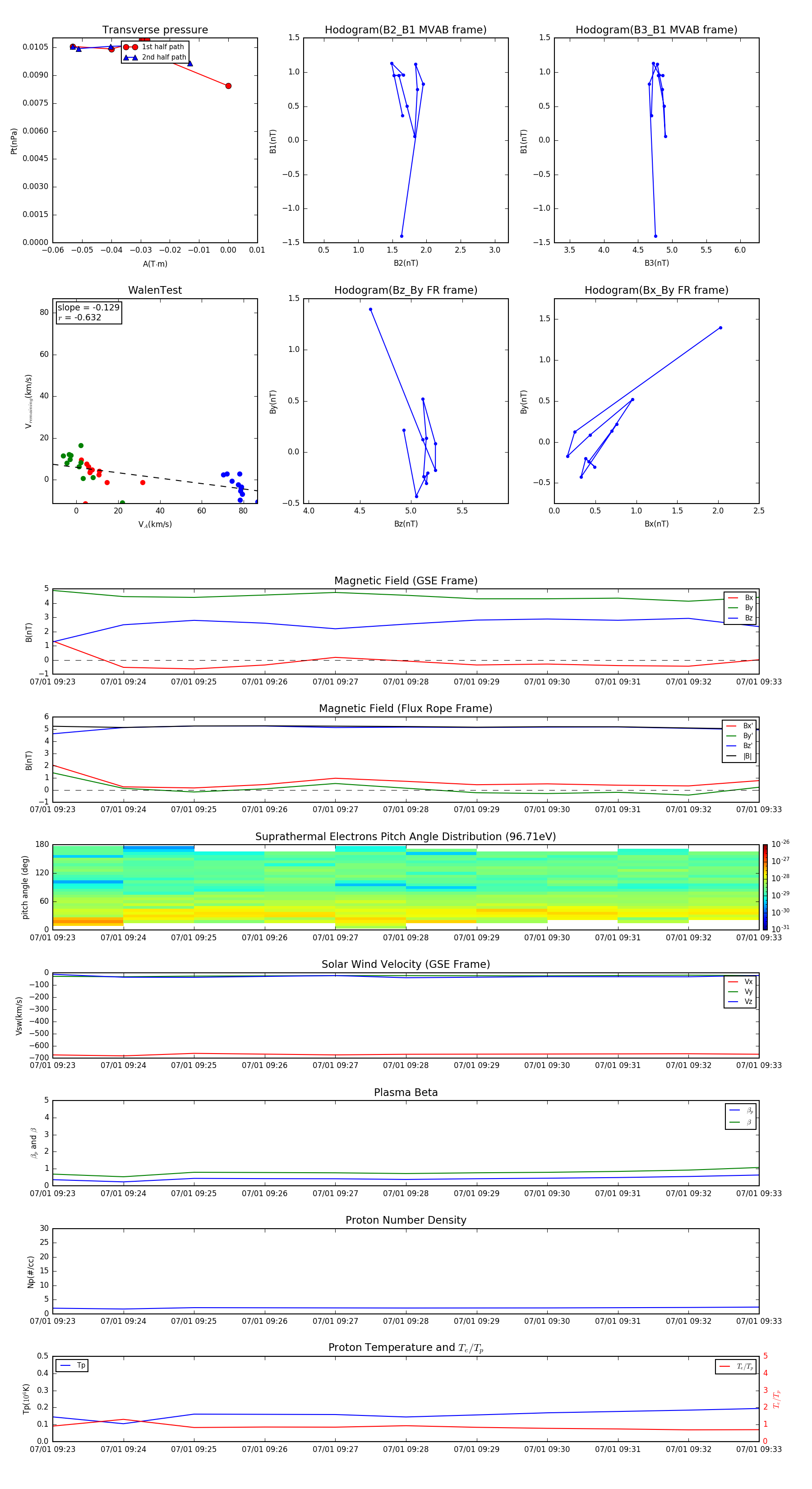Click the '2nd half path' legend entry
This screenshot has height=1489, width=812.
click(x=154, y=57)
